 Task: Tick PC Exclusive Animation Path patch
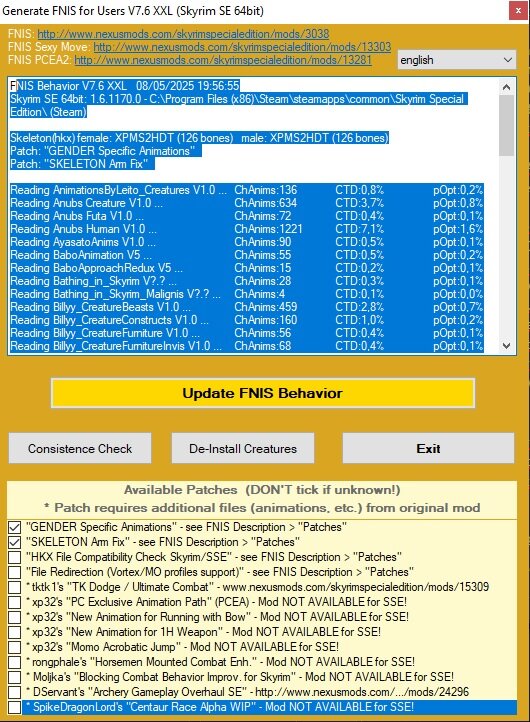pos(15,602)
